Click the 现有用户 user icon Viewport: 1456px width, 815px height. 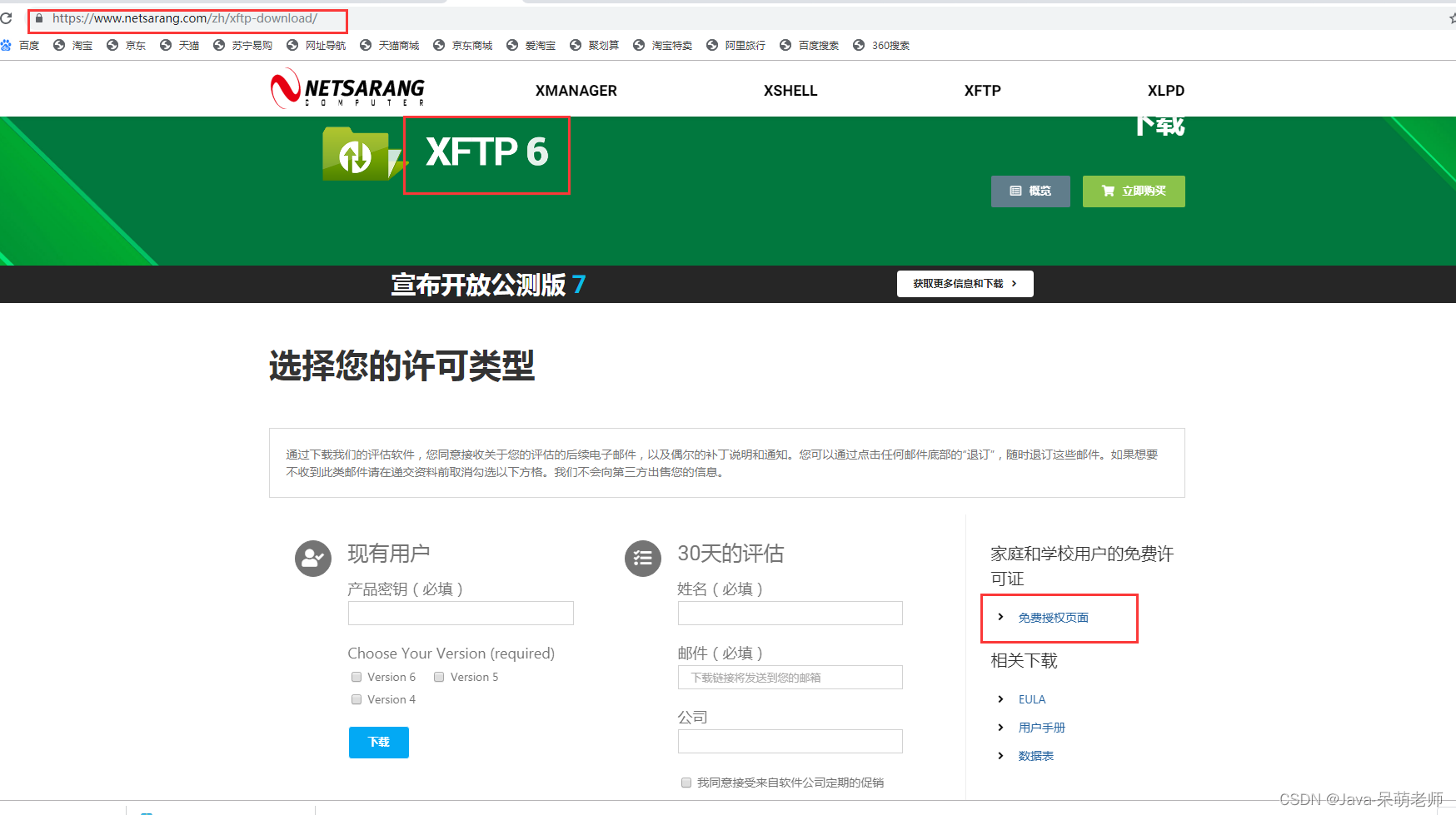313,558
